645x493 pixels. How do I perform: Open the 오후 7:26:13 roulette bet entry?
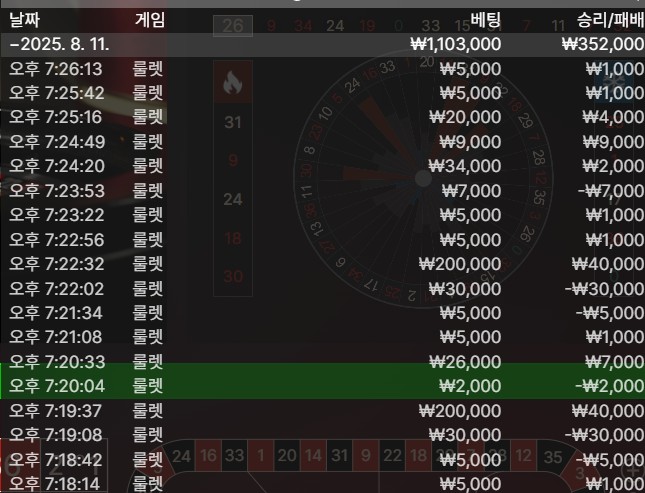click(x=322, y=68)
